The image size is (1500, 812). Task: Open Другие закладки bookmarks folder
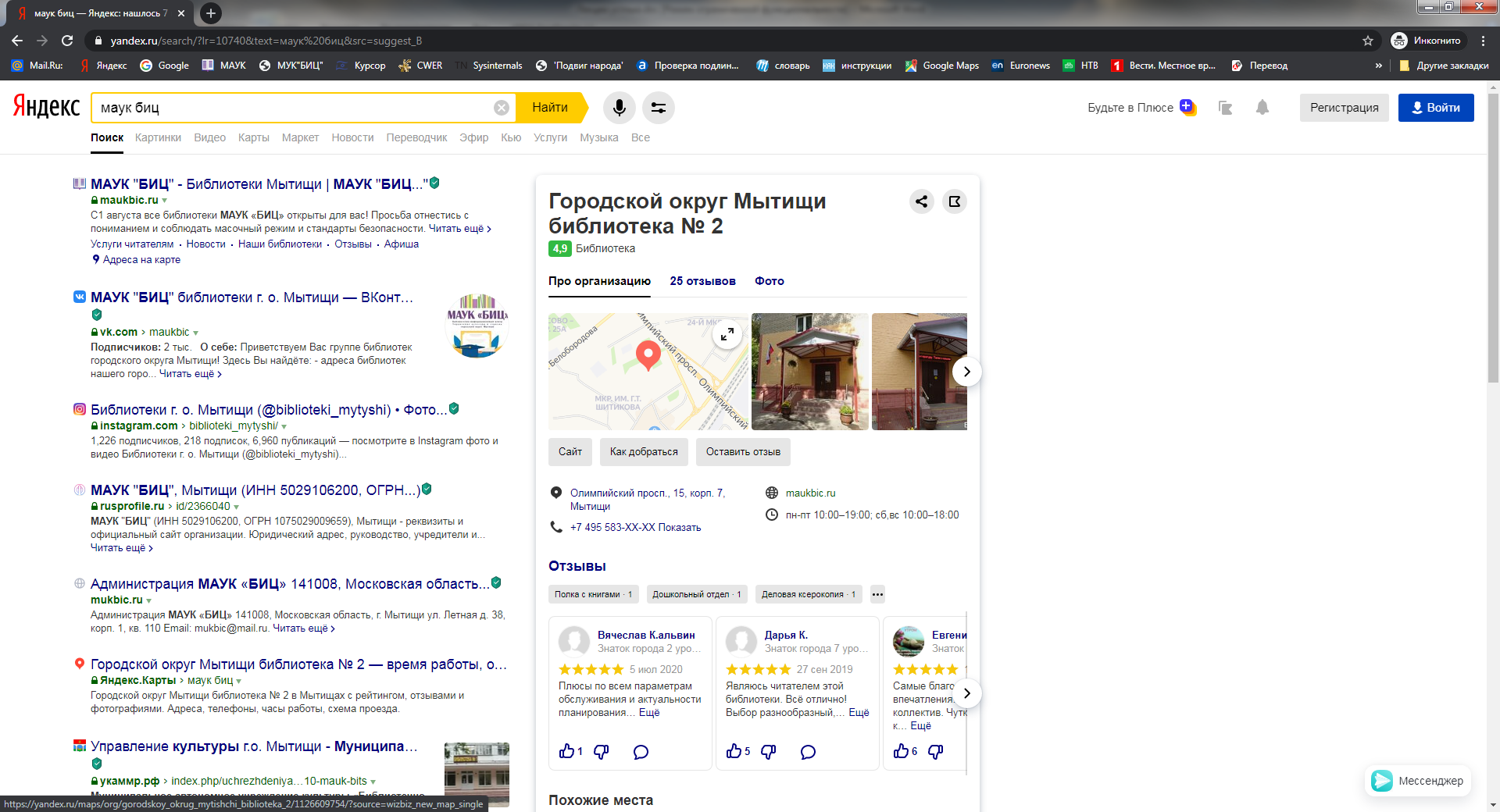pos(1443,66)
